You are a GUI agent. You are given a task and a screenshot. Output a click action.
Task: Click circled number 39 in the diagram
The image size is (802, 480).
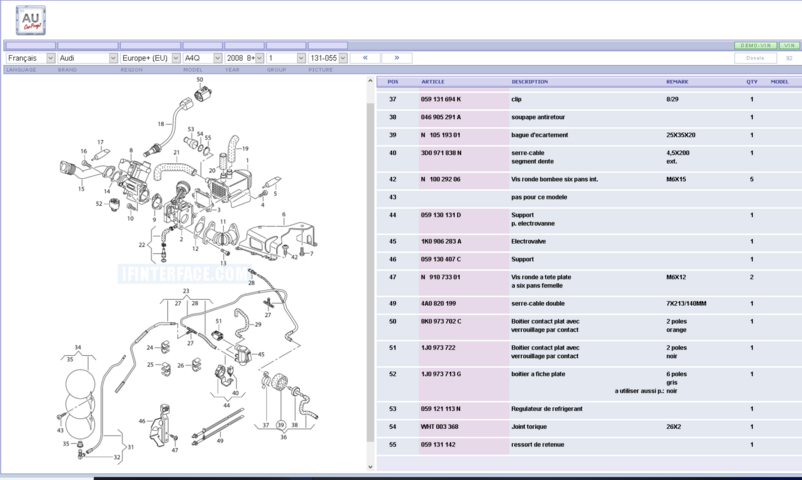click(280, 425)
